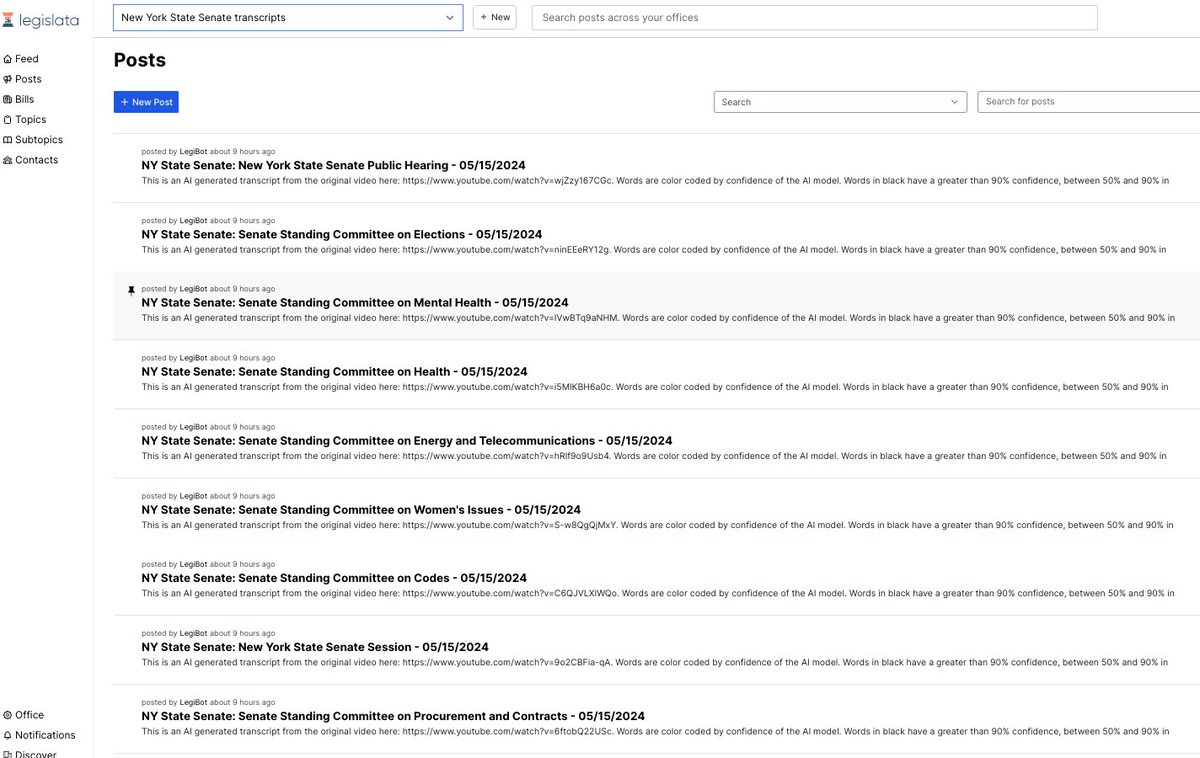The width and height of the screenshot is (1200, 758).
Task: Open the Standing Committee on Codes post
Action: click(334, 578)
